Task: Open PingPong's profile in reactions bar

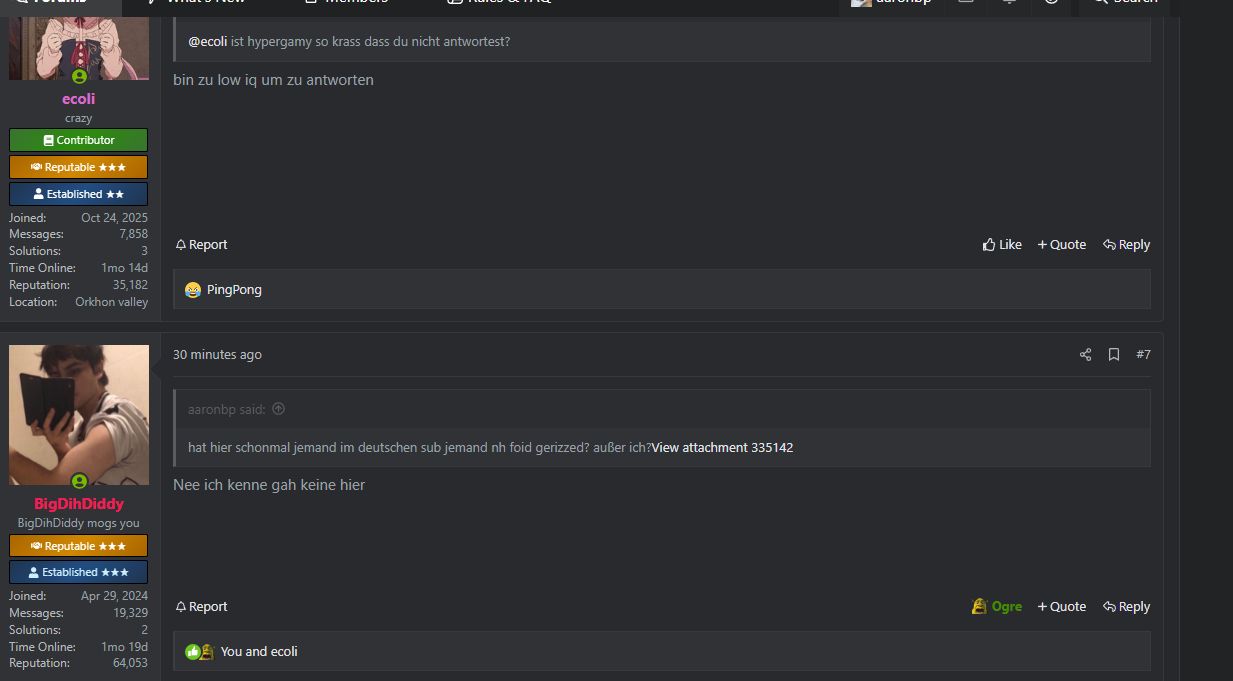Action: (x=234, y=290)
